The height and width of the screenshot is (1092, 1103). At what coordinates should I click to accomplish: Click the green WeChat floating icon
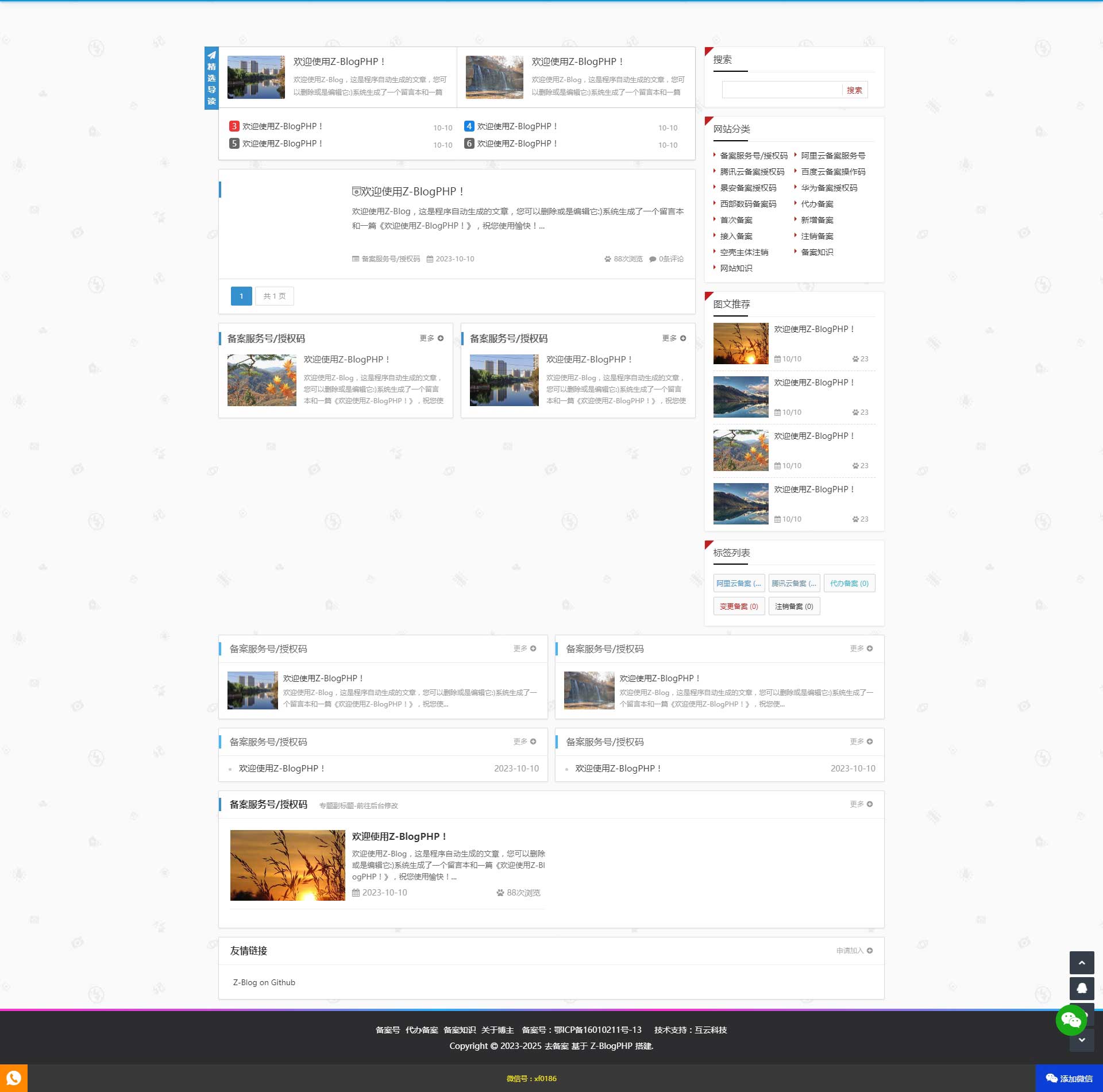[x=1071, y=1020]
